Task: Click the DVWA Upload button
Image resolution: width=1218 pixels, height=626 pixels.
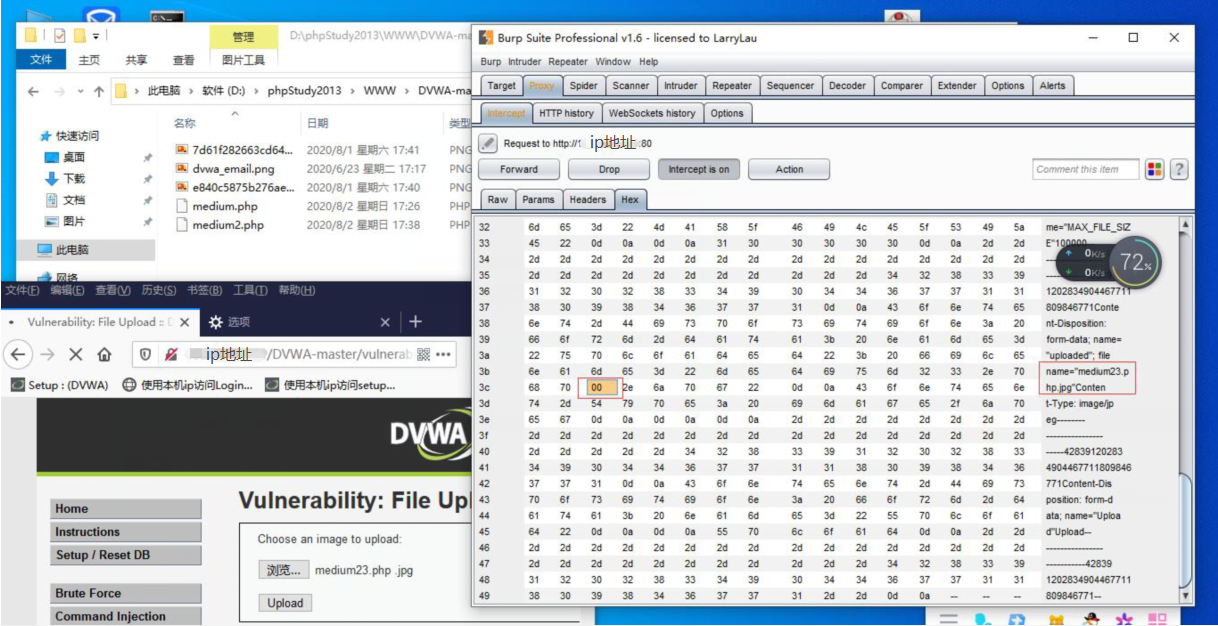Action: tap(285, 603)
